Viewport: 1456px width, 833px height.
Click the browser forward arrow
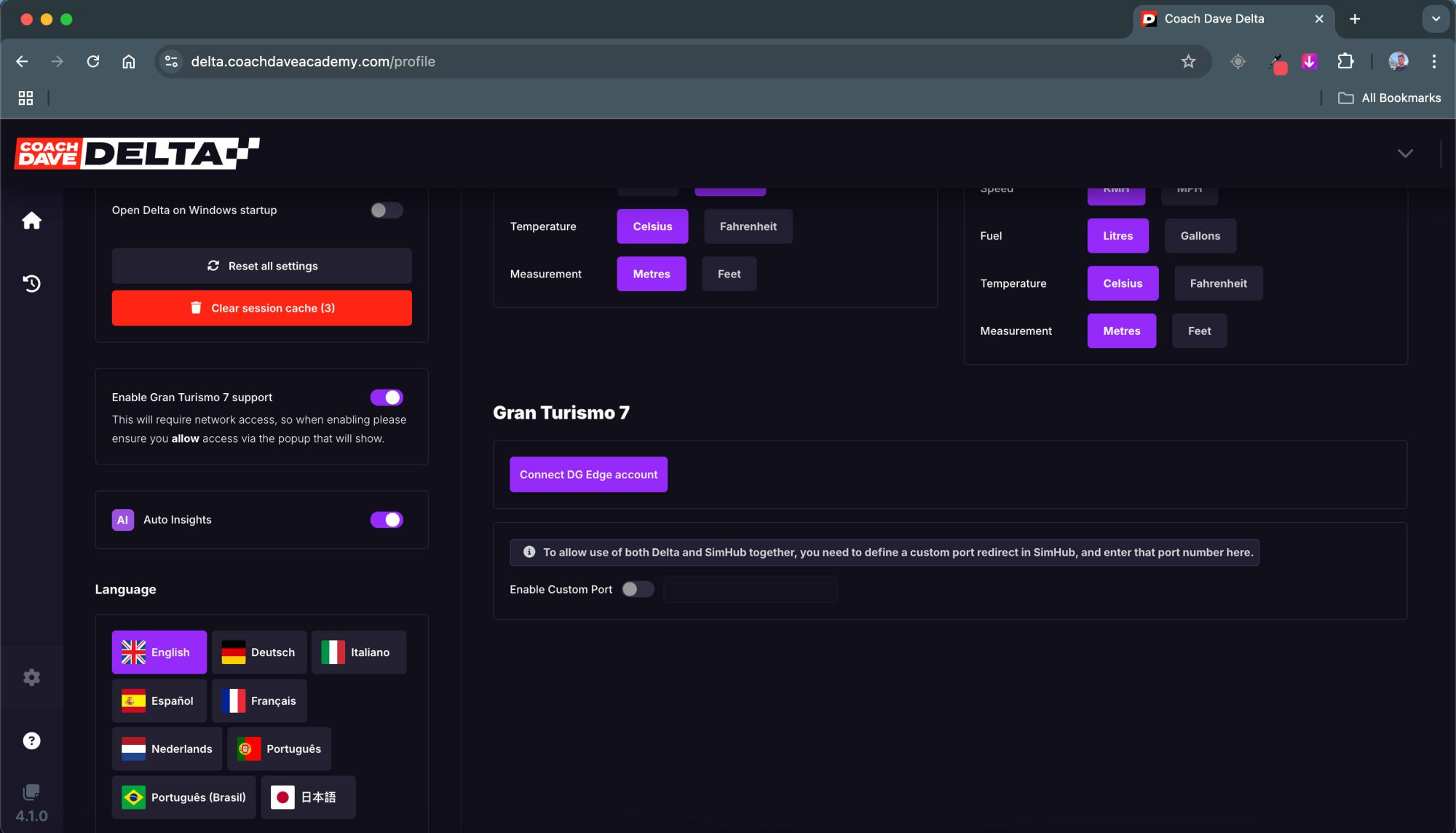point(57,61)
